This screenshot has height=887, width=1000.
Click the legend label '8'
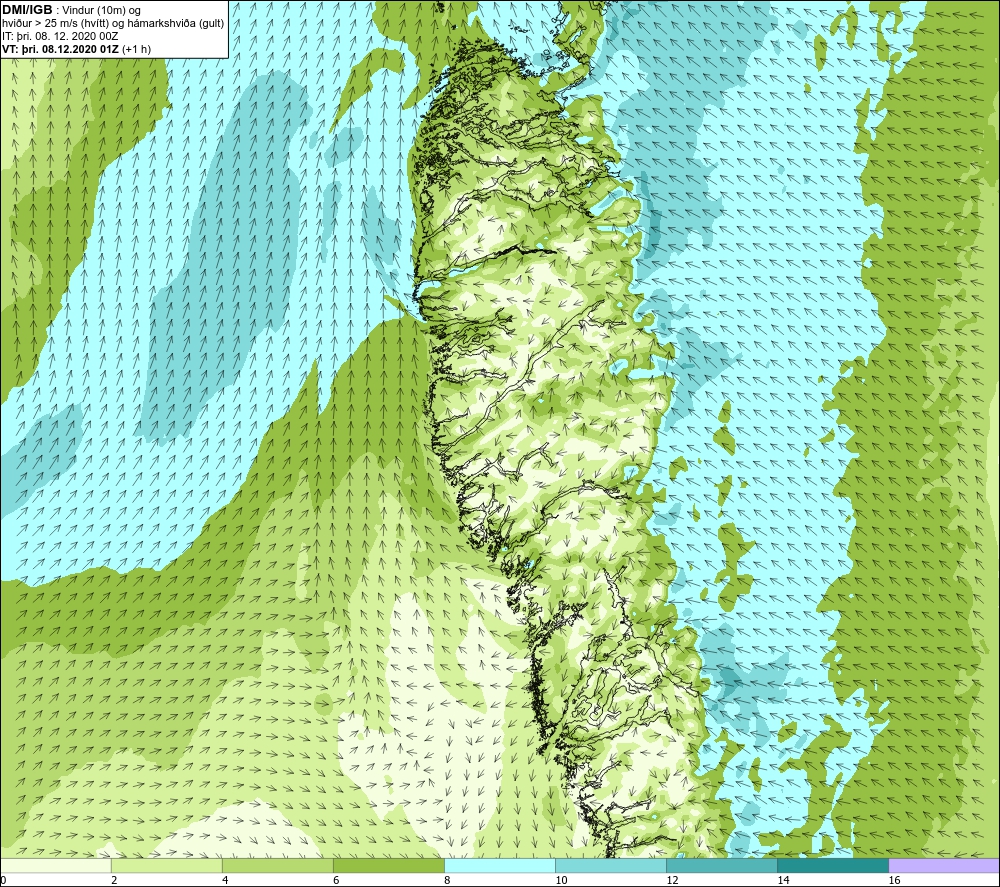point(447,880)
